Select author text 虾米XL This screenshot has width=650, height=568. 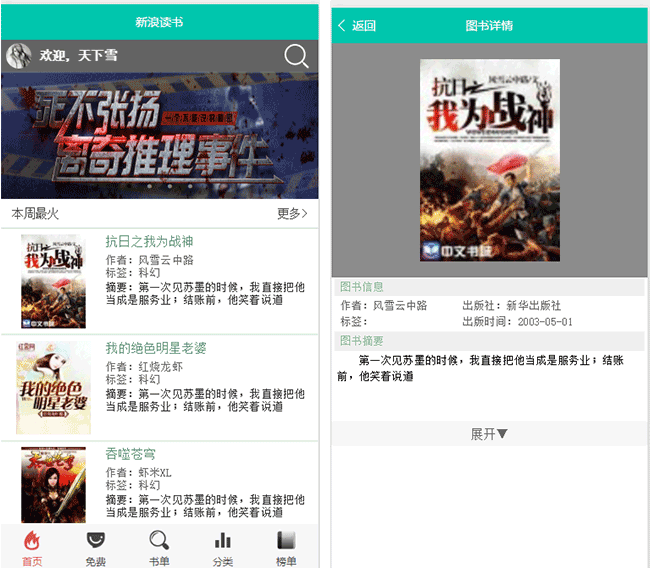155,473
